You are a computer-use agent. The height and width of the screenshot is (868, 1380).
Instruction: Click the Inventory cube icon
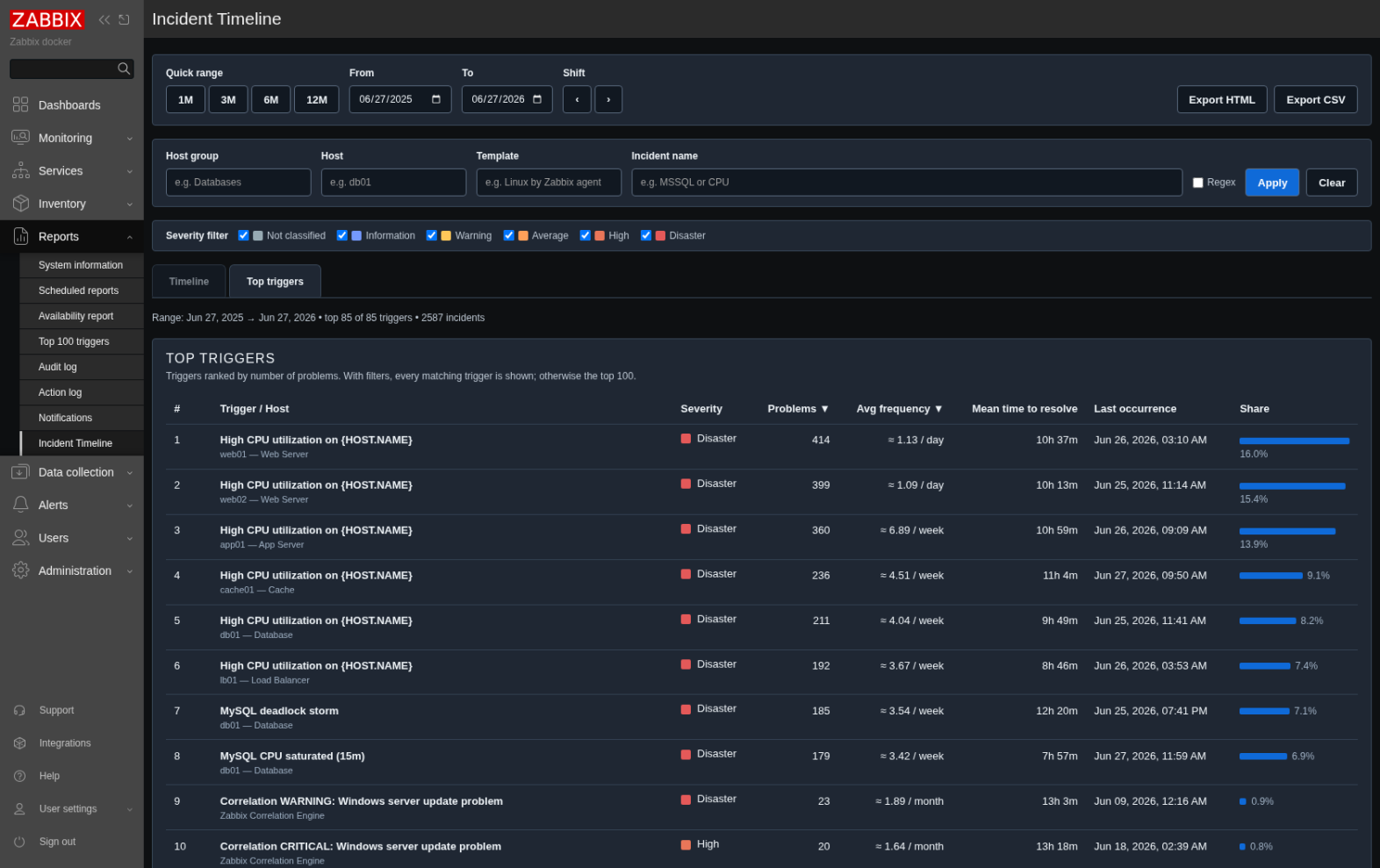20,204
